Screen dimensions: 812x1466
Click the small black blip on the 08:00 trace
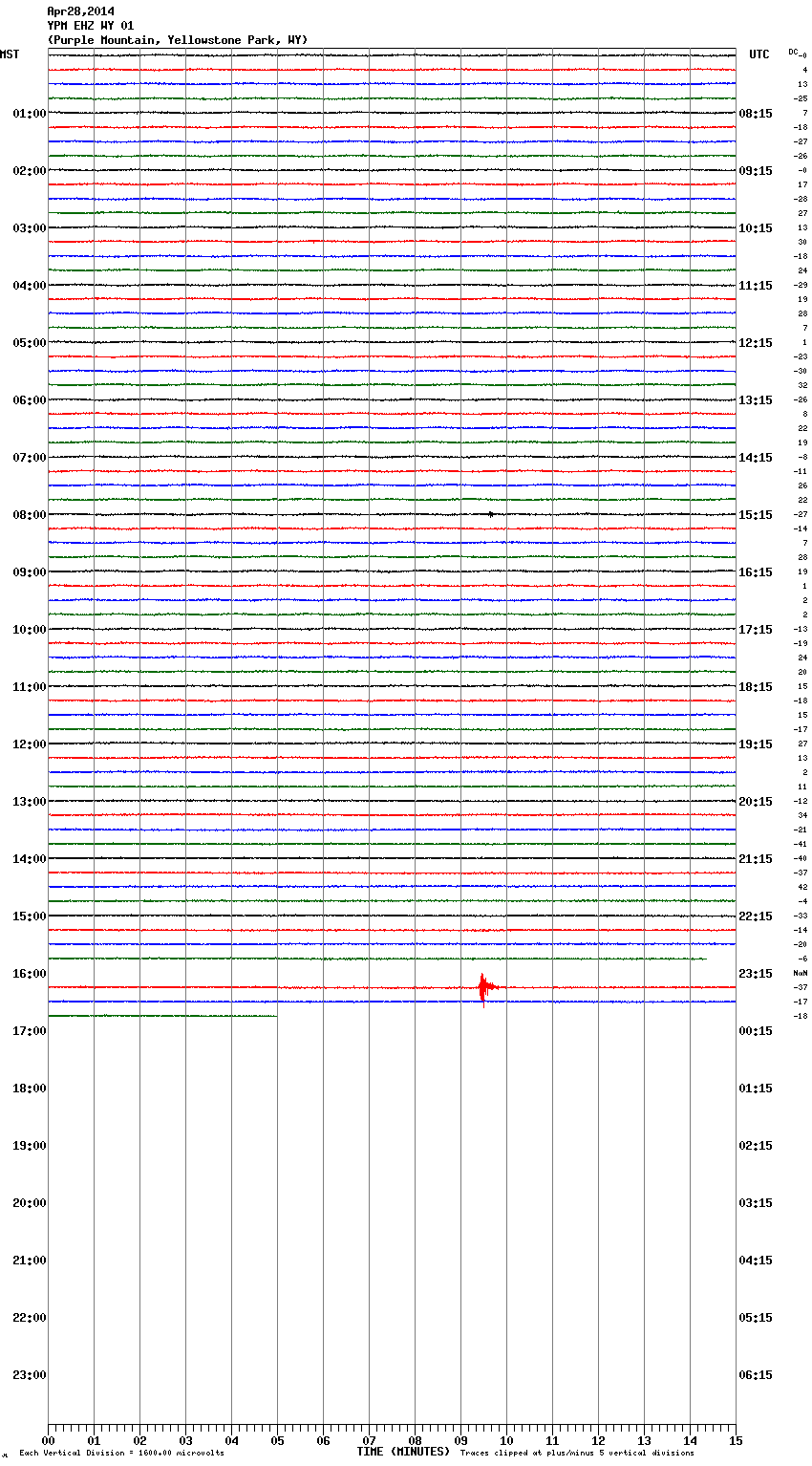click(491, 514)
